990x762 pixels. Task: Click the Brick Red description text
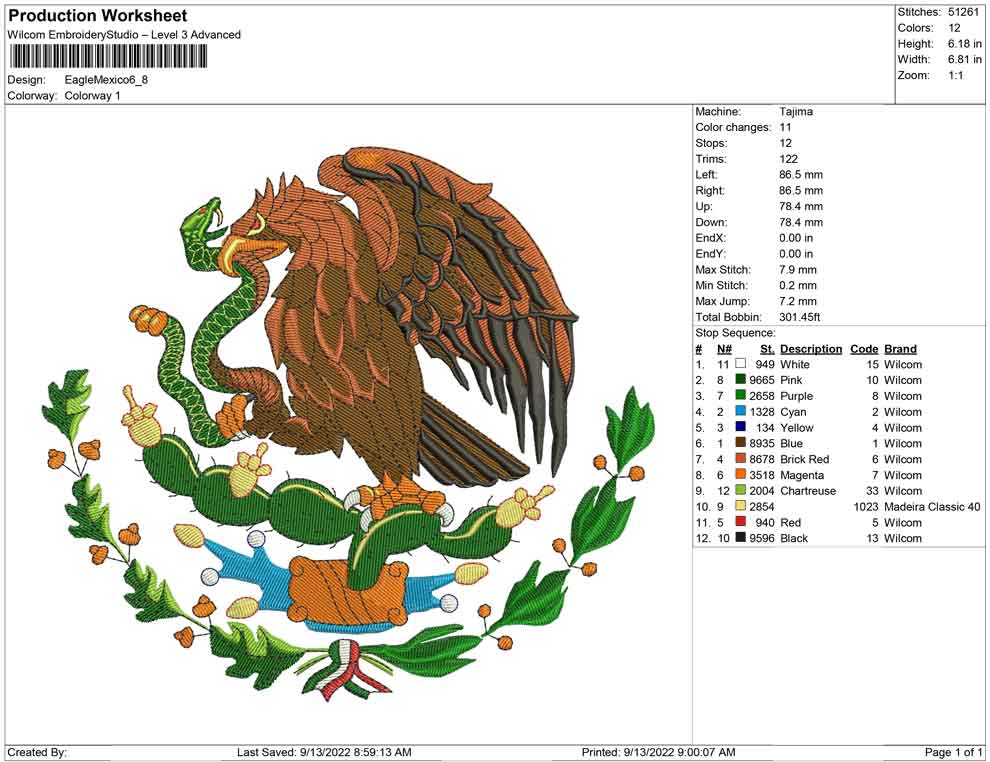click(804, 459)
